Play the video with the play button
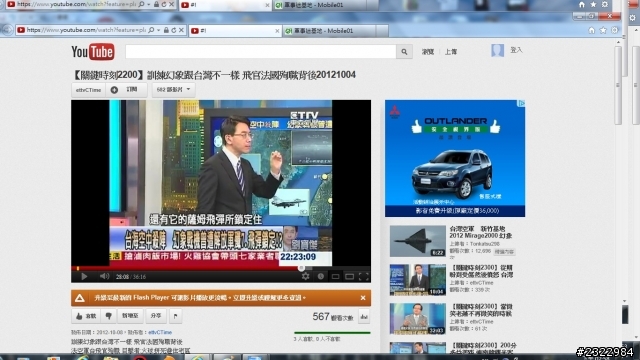640x360 pixels. tap(84, 276)
